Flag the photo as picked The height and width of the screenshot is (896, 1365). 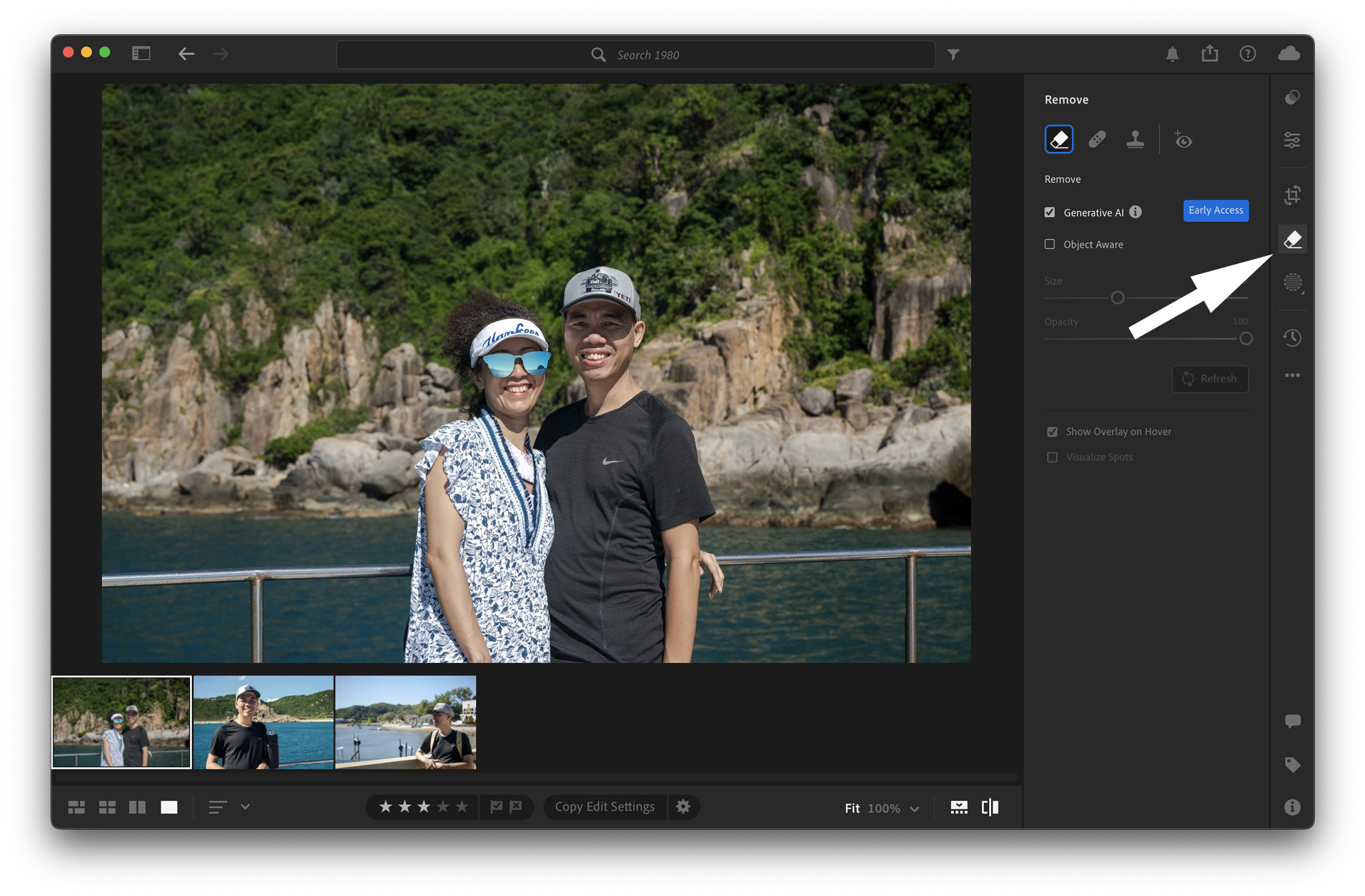[497, 807]
